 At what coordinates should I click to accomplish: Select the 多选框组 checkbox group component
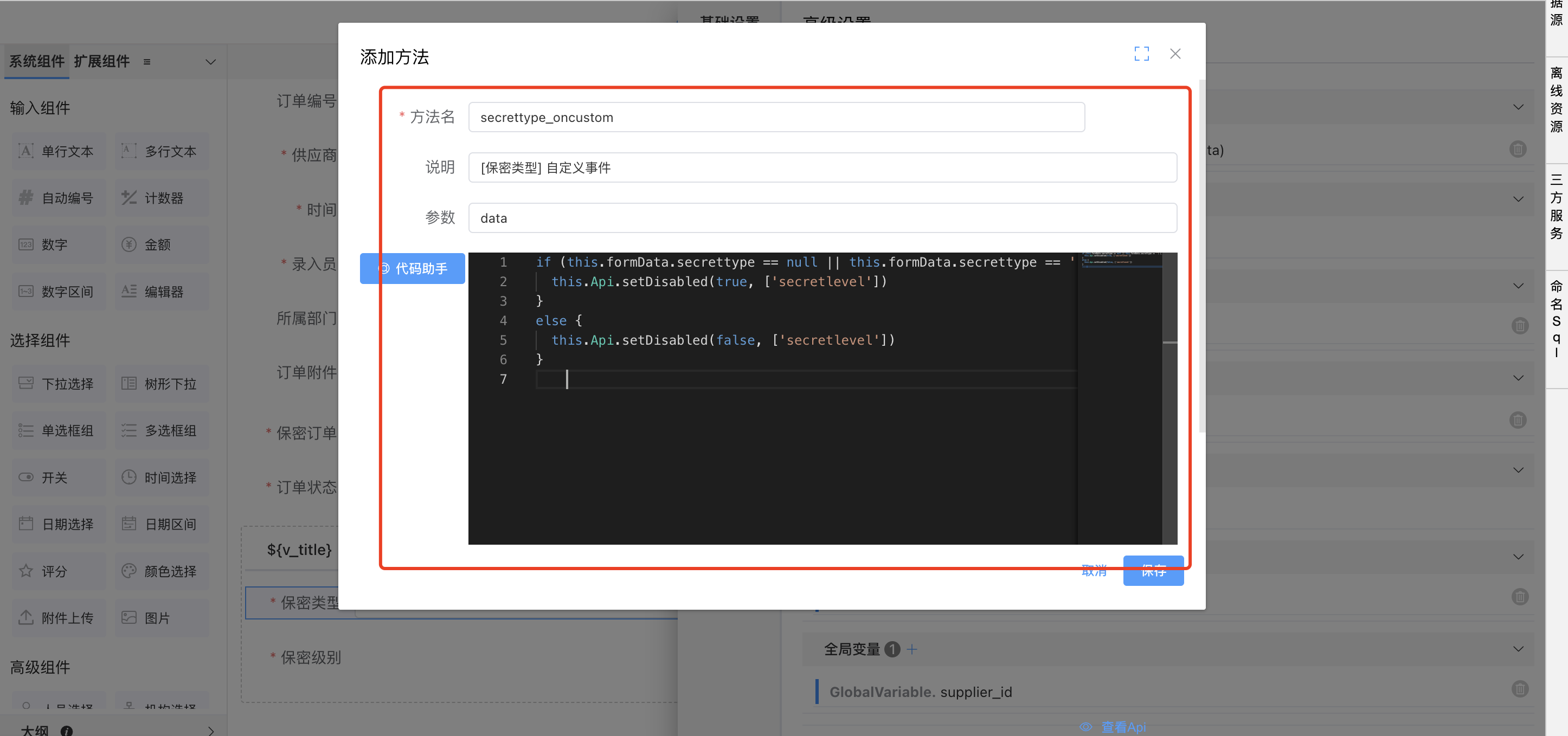click(162, 431)
